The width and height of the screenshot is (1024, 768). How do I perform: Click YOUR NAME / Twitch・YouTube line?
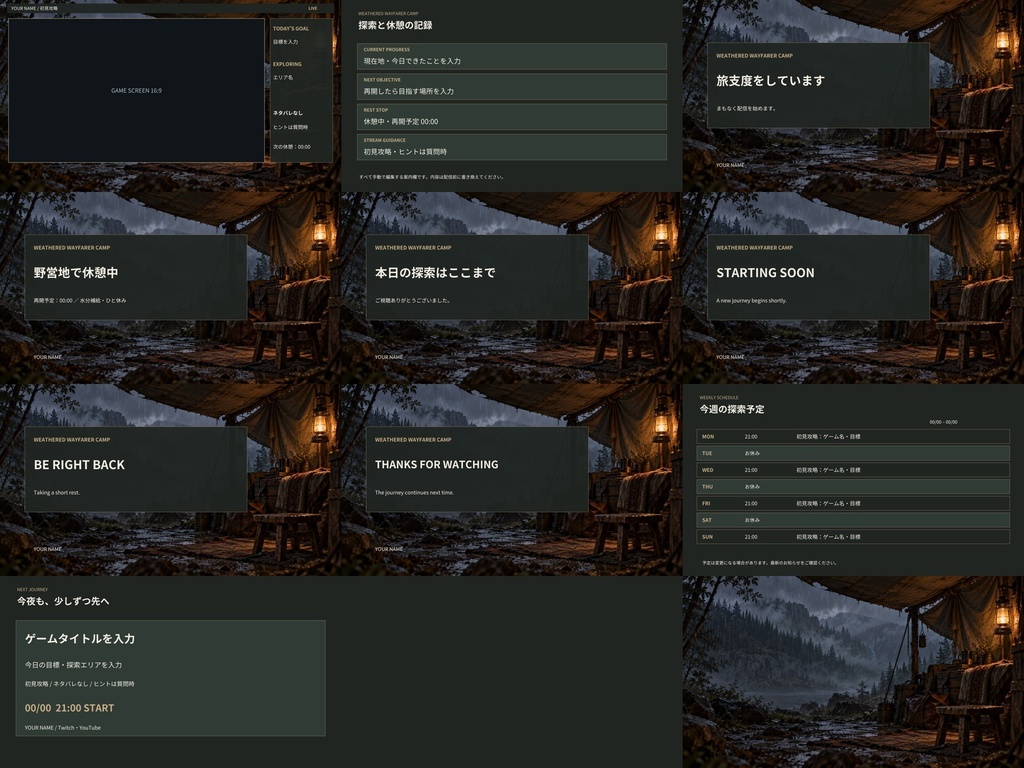63,728
